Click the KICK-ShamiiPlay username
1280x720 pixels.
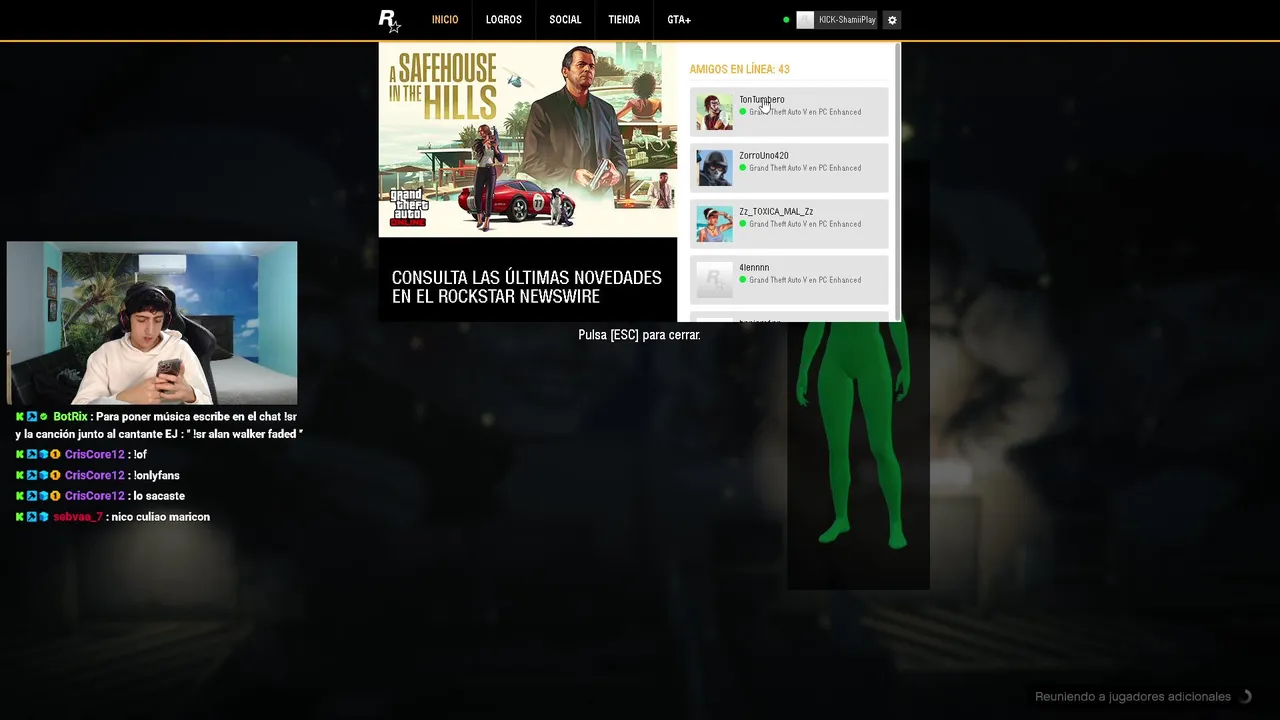click(x=847, y=20)
